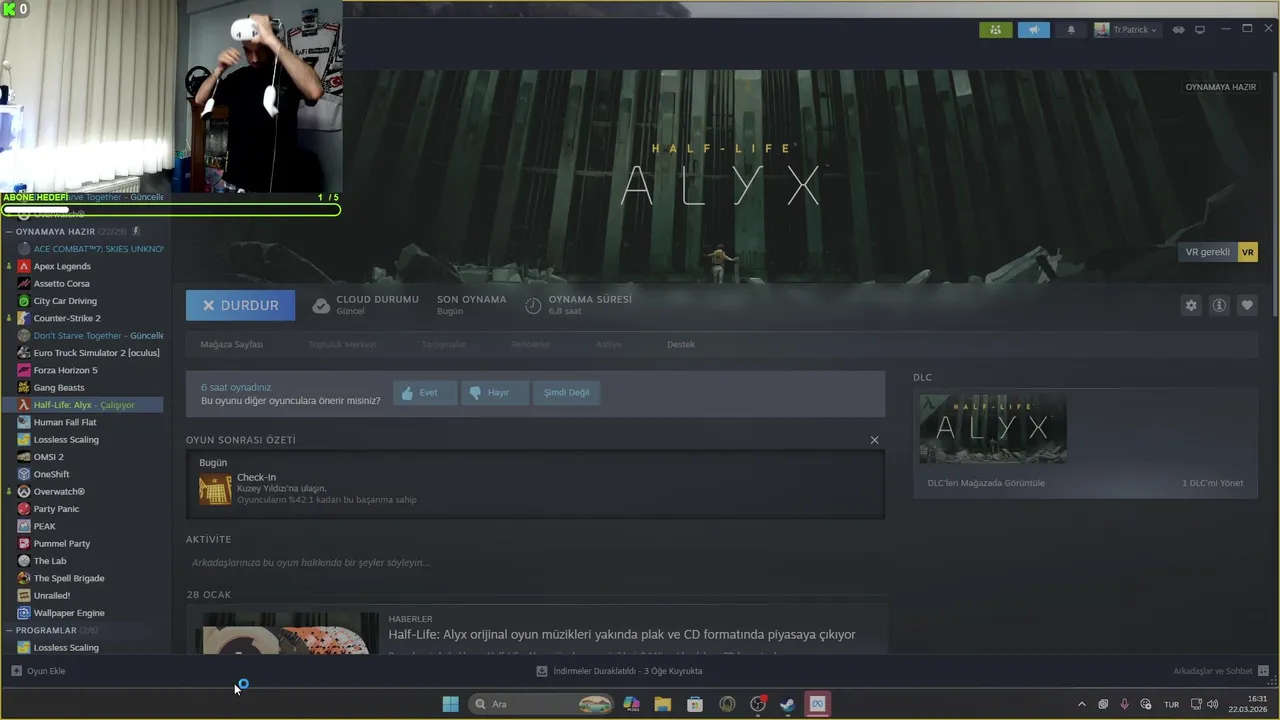Click the Check-In achievement icon
Image resolution: width=1280 pixels, height=720 pixels.
click(215, 490)
